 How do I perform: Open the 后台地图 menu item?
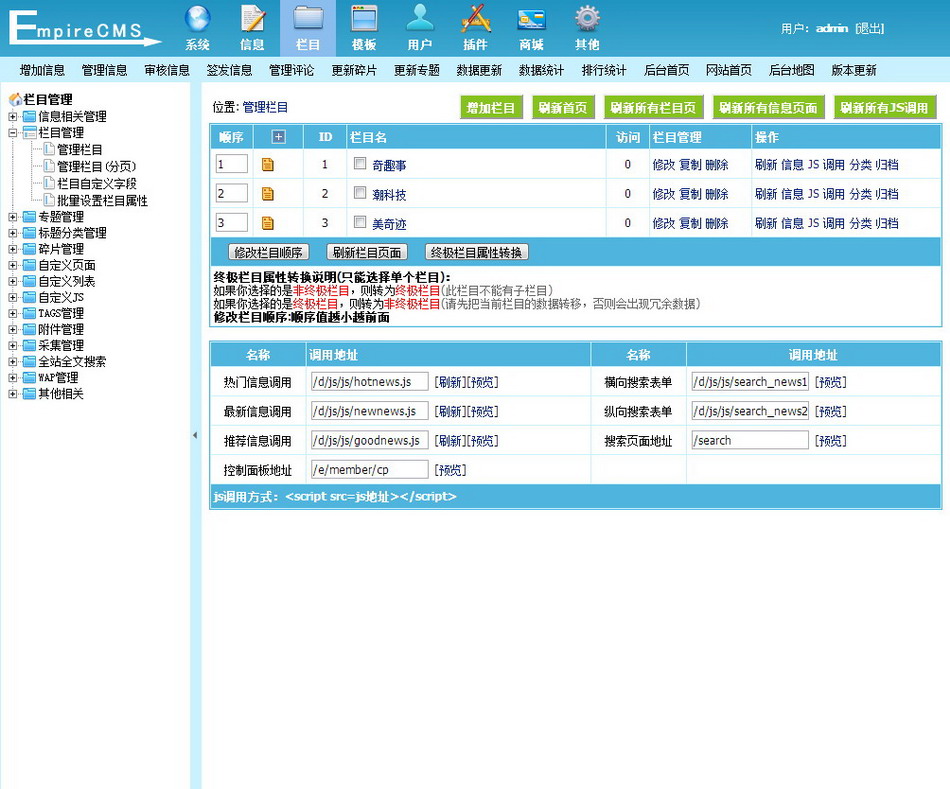[792, 70]
